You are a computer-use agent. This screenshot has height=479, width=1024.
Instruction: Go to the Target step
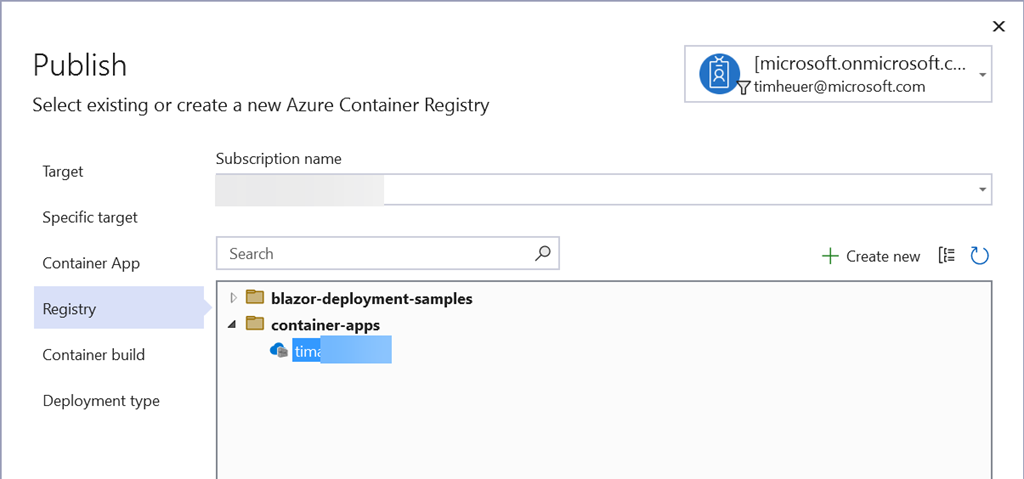point(63,172)
